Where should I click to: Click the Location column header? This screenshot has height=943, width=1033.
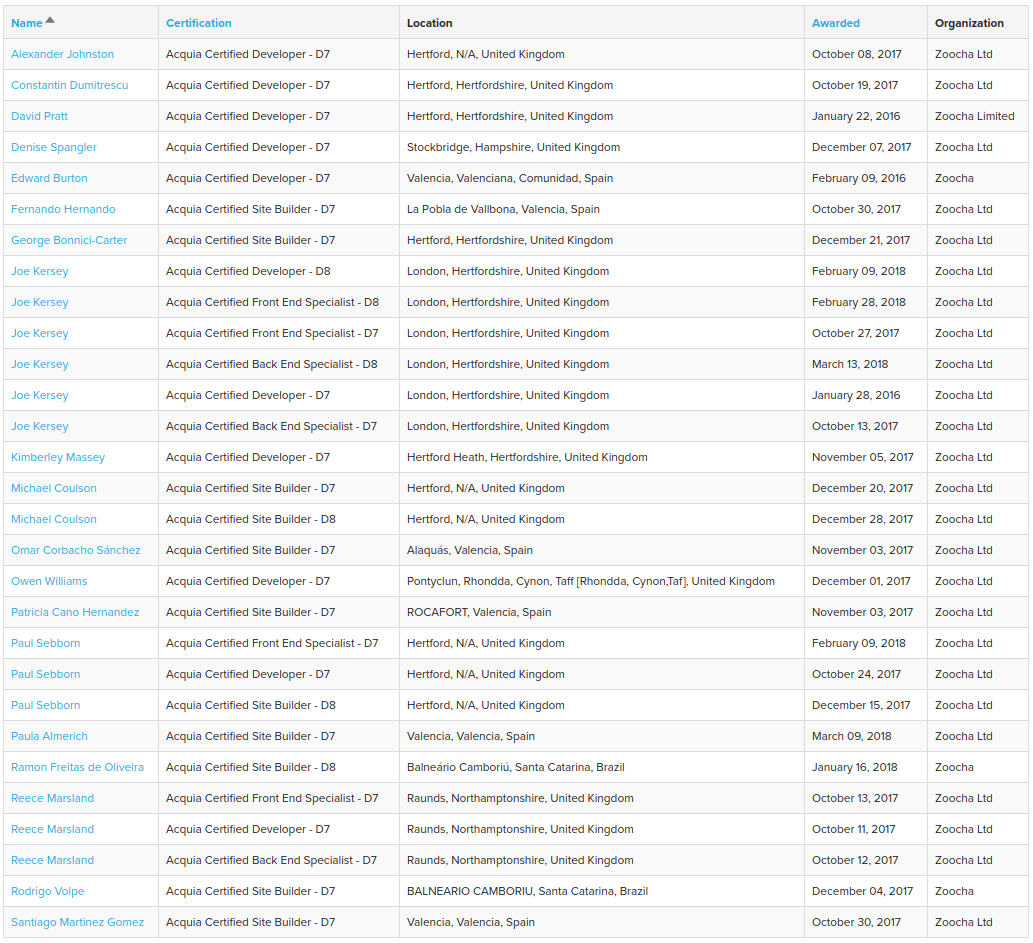pos(430,23)
